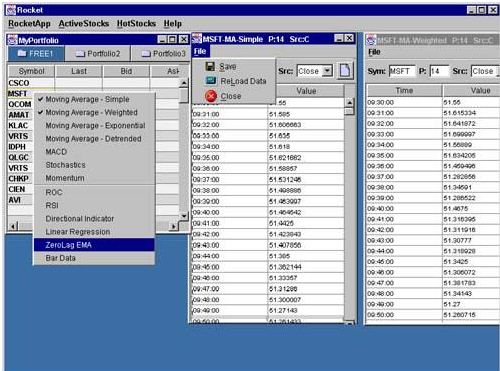Screen dimensions: 500x371
Task: Select Bar Data from context menu
Action: click(x=94, y=258)
